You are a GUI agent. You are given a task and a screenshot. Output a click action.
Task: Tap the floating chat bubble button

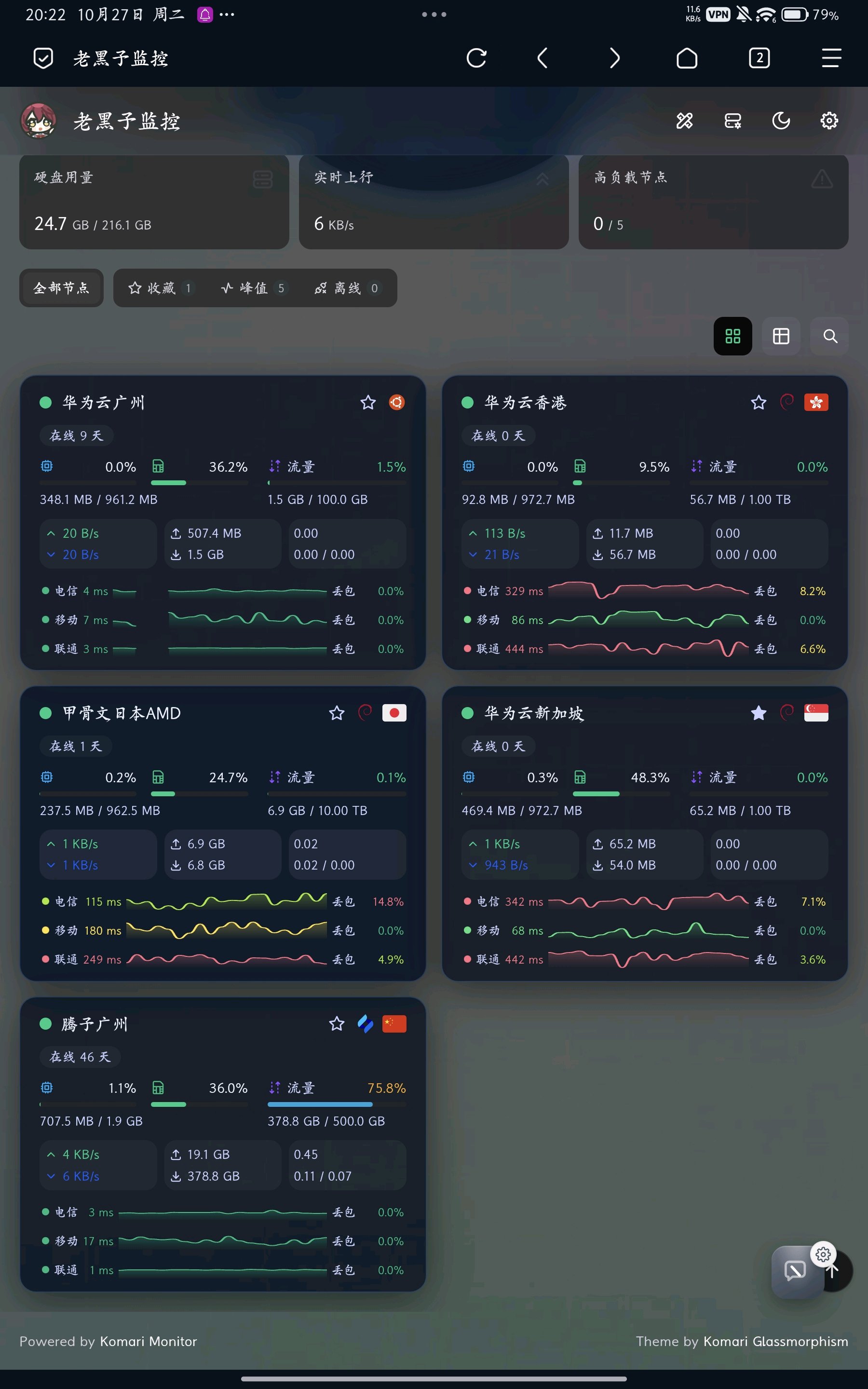point(796,1272)
